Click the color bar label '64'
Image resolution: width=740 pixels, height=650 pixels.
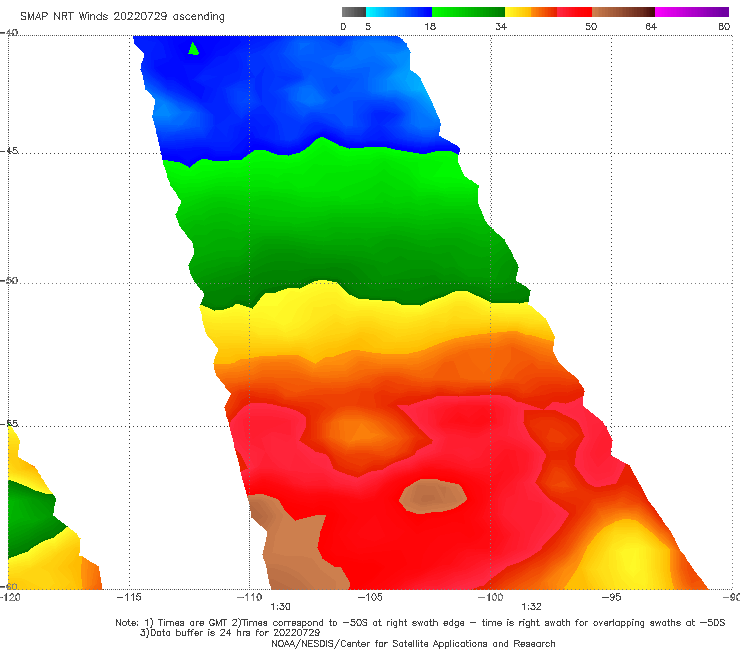coord(651,27)
